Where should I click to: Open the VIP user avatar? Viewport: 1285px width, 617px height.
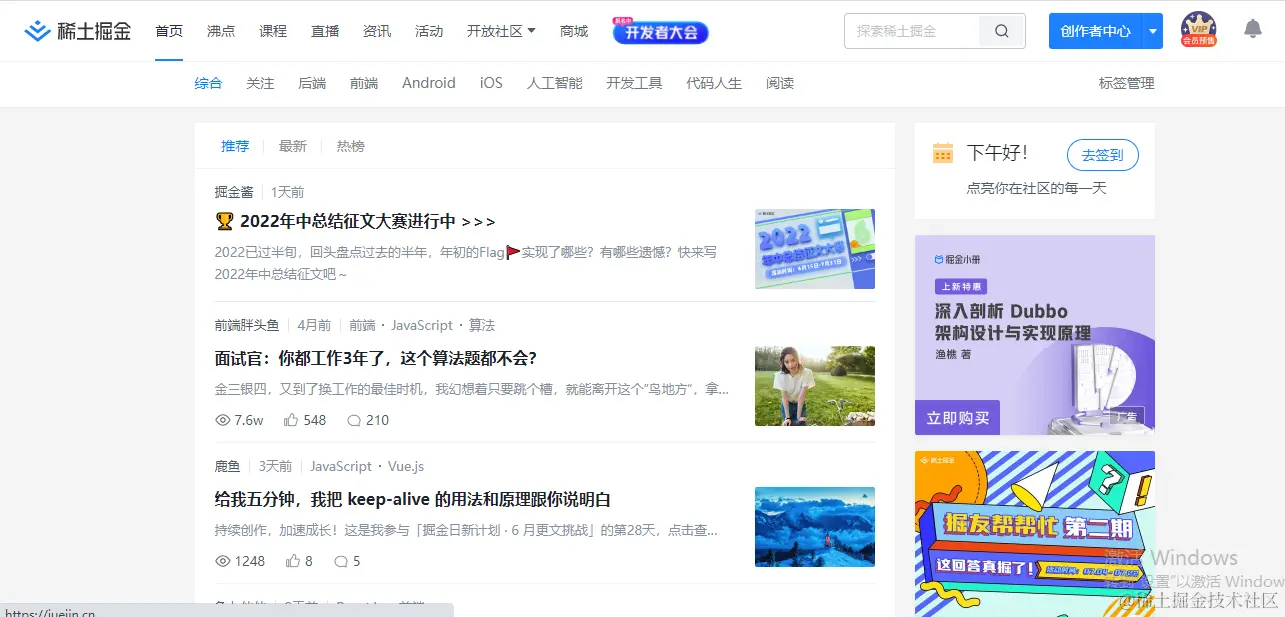[x=1198, y=30]
